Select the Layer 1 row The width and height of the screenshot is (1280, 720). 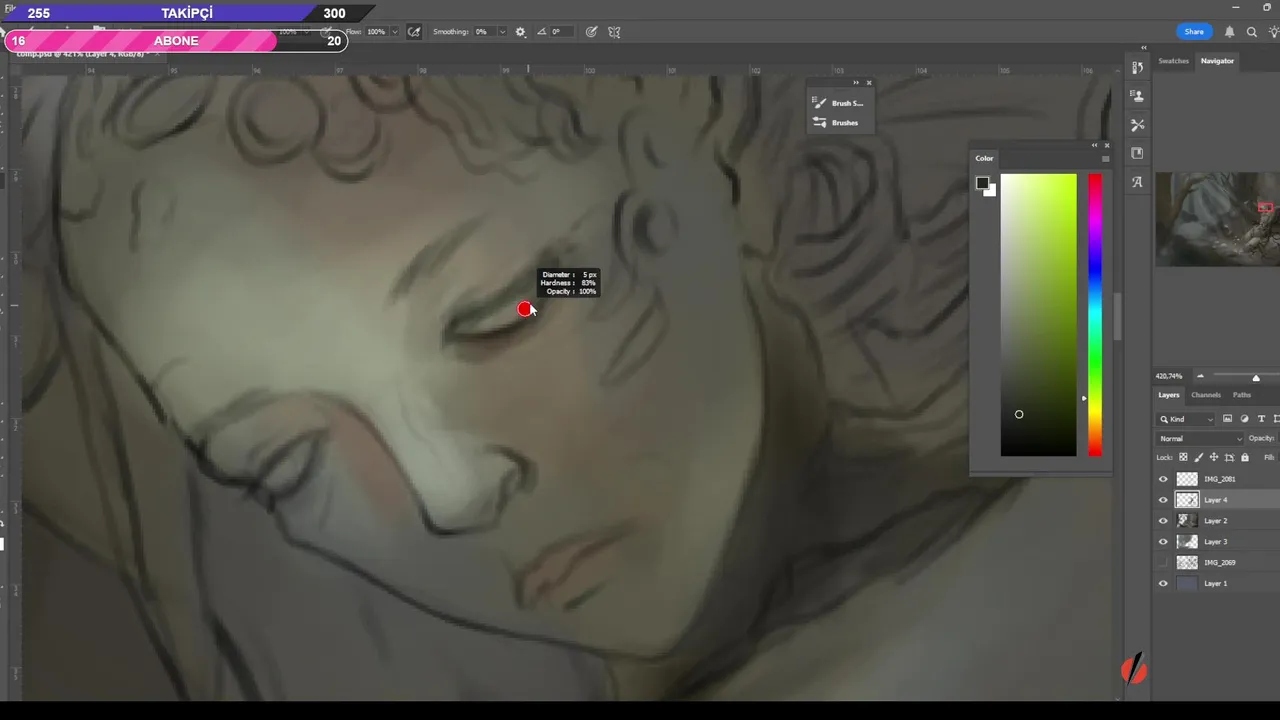1217,584
